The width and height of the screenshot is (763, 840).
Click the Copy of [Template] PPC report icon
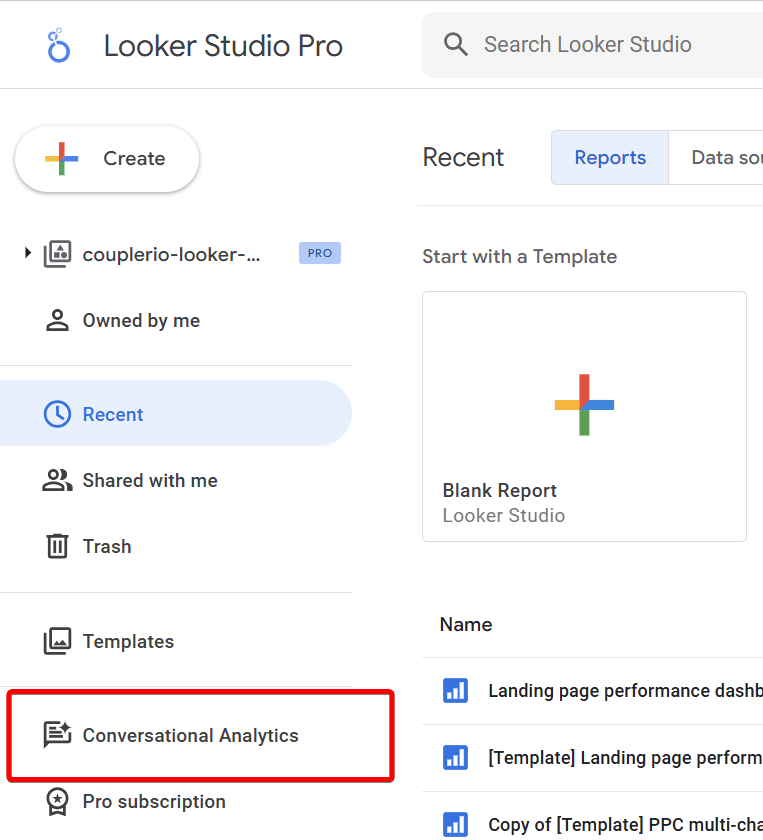coord(455,824)
